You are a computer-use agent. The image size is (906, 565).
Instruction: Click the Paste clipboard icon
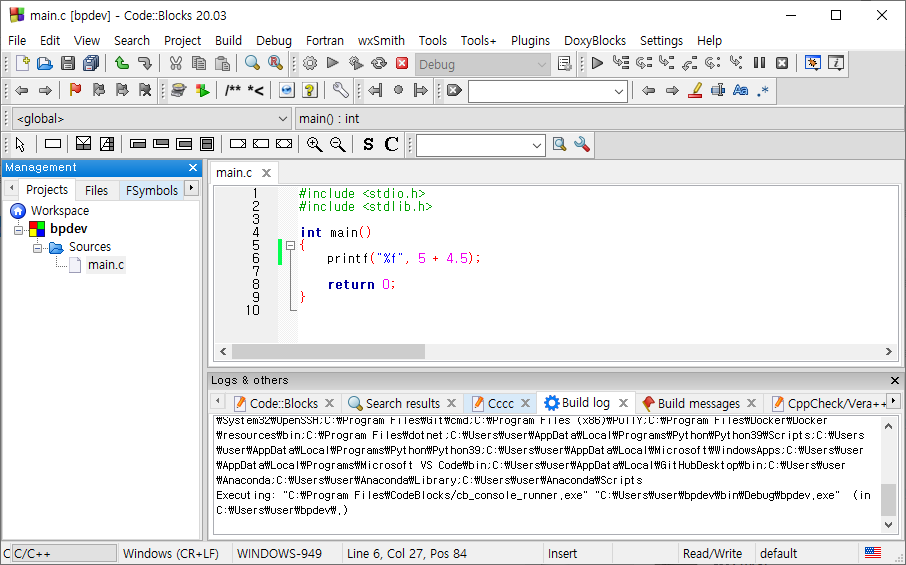[x=222, y=63]
